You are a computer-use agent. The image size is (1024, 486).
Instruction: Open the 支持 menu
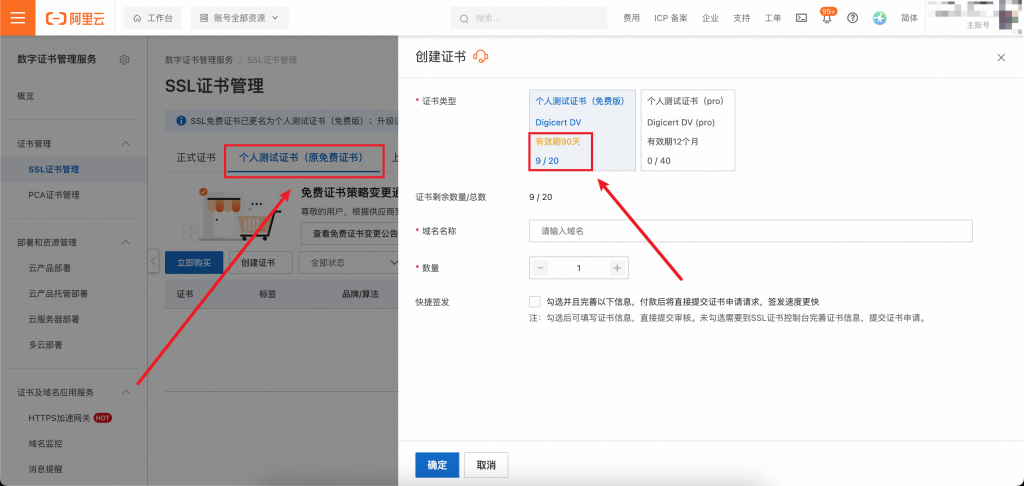[x=741, y=18]
